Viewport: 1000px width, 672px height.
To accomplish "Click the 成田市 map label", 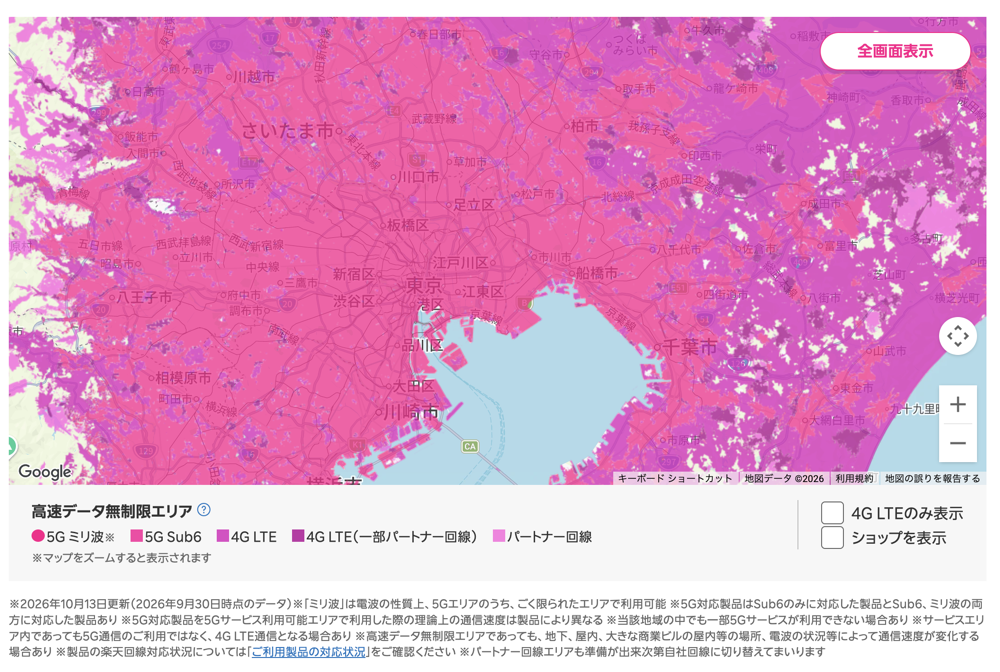I will pos(825,204).
